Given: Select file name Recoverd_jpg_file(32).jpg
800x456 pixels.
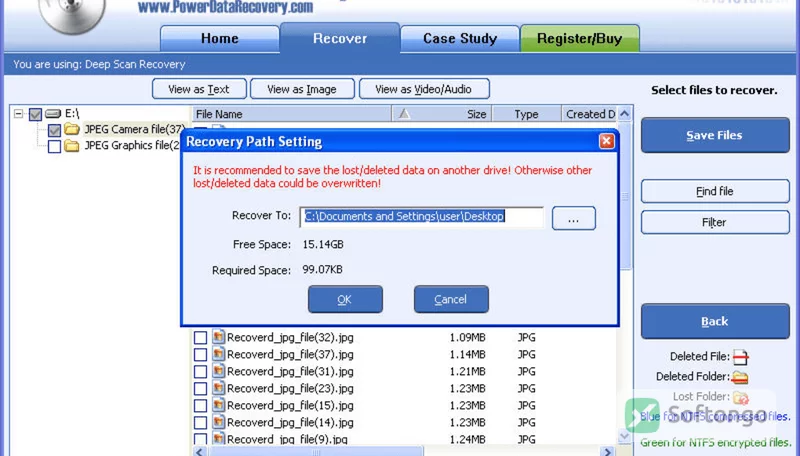Looking at the screenshot, I should [x=290, y=337].
